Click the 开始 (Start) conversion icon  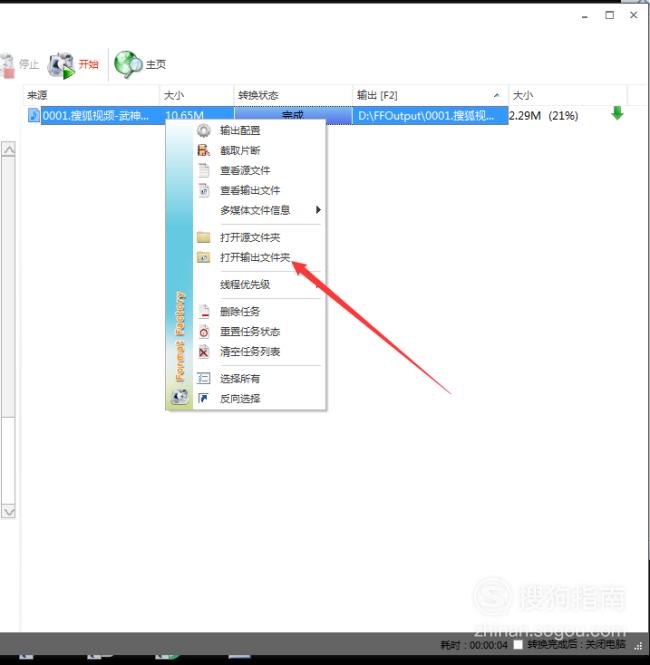point(61,65)
